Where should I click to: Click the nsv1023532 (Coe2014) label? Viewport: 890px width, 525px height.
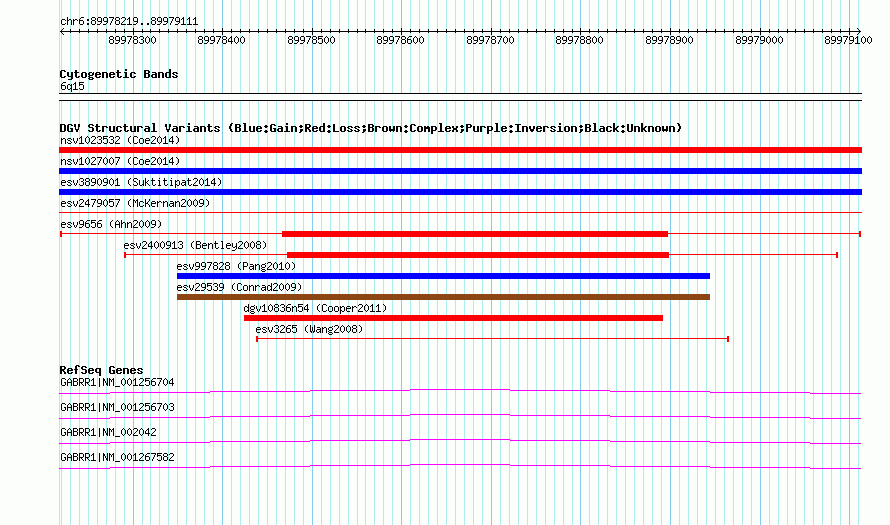(120, 140)
